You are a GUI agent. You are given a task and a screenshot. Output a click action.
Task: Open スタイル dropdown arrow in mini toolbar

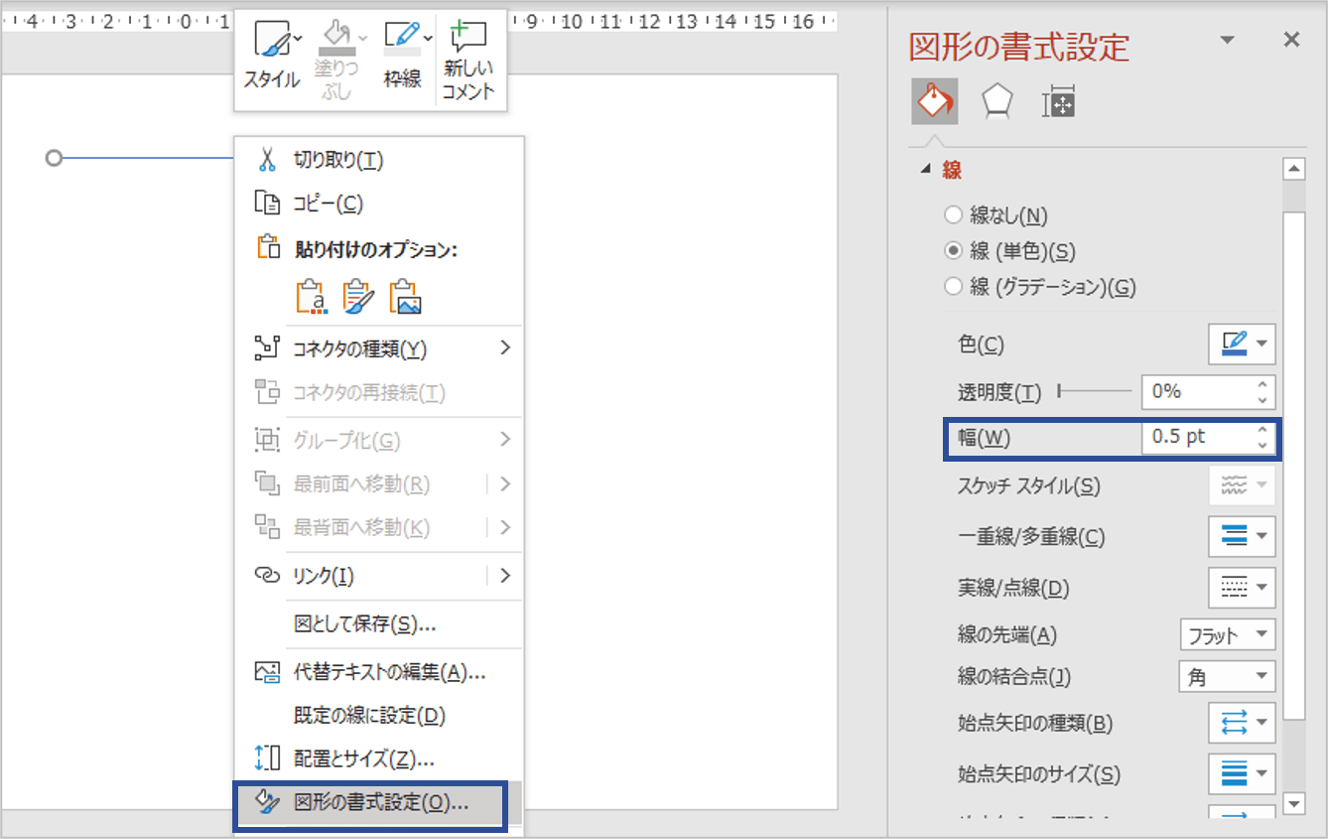point(297,38)
